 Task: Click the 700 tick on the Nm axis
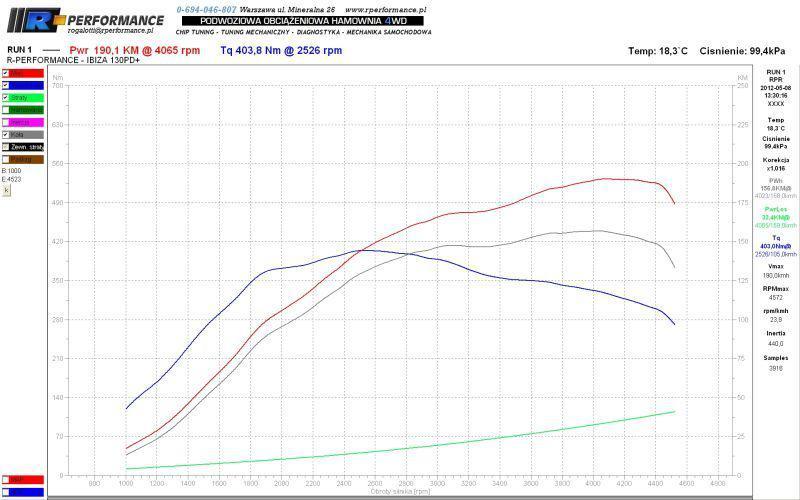58,86
